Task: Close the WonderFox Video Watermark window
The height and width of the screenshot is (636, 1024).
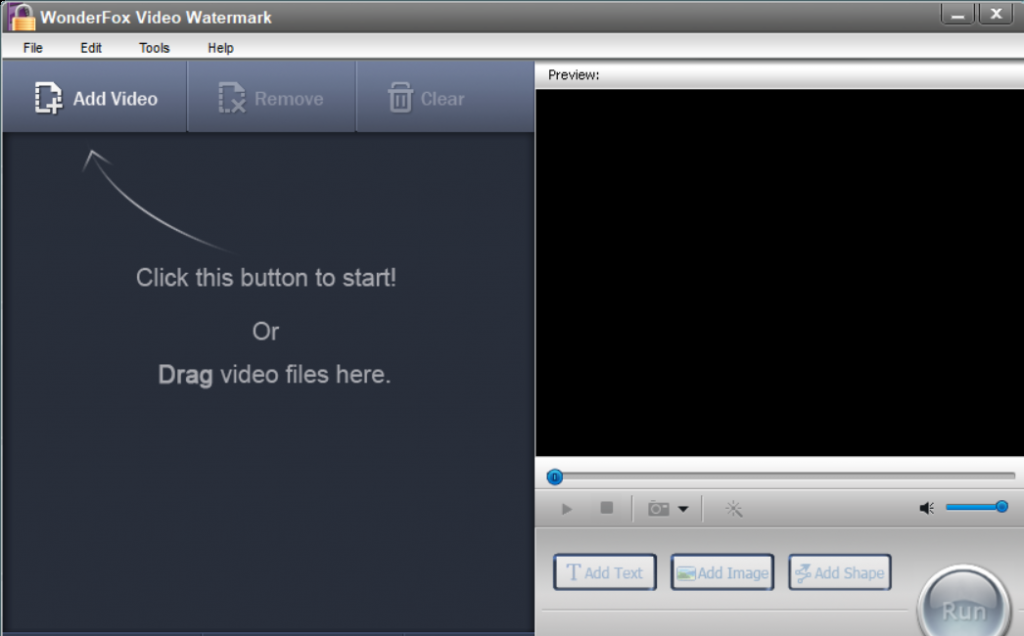Action: click(996, 14)
